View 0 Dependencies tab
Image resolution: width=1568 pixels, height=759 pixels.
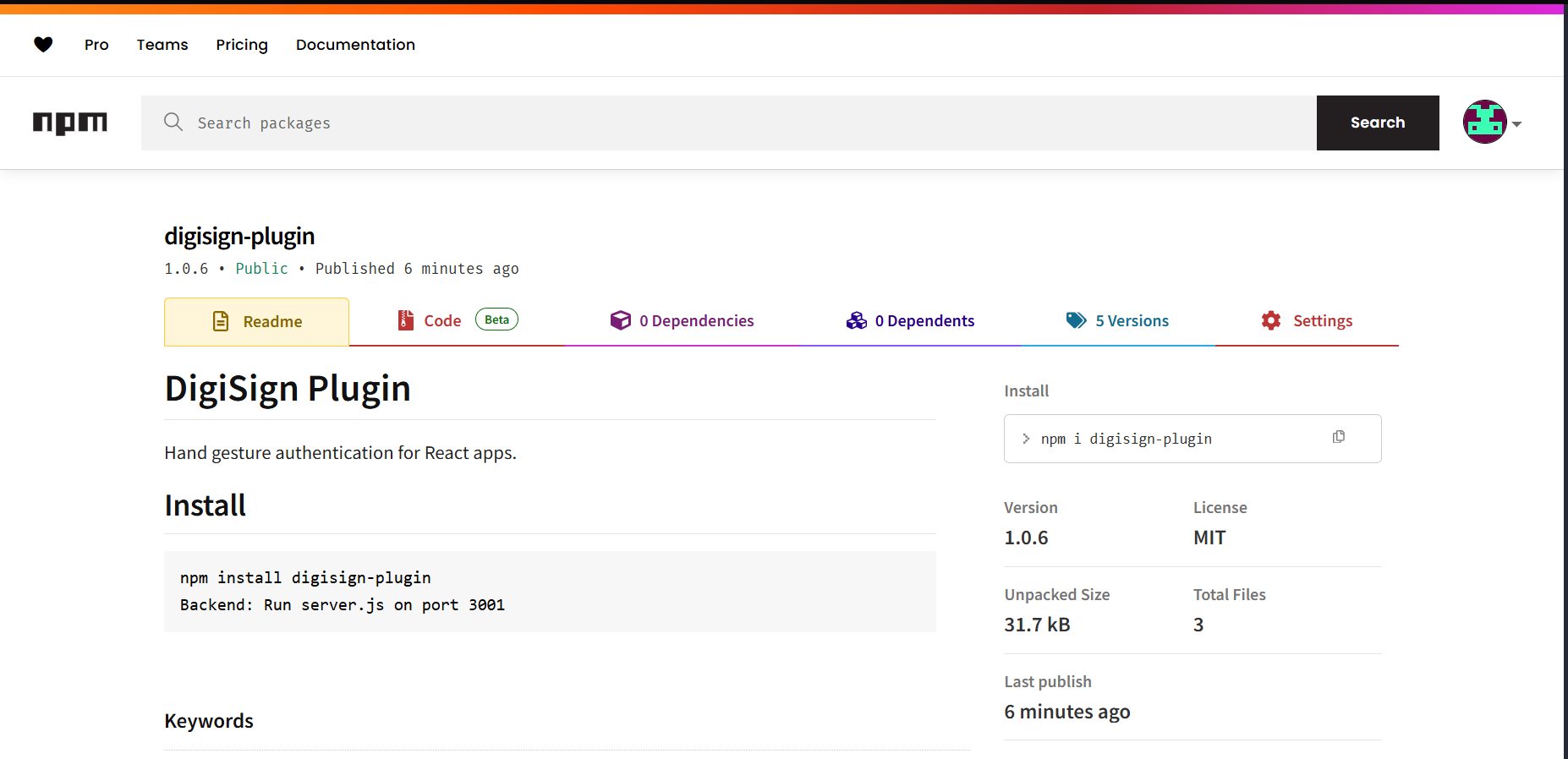pyautogui.click(x=683, y=321)
